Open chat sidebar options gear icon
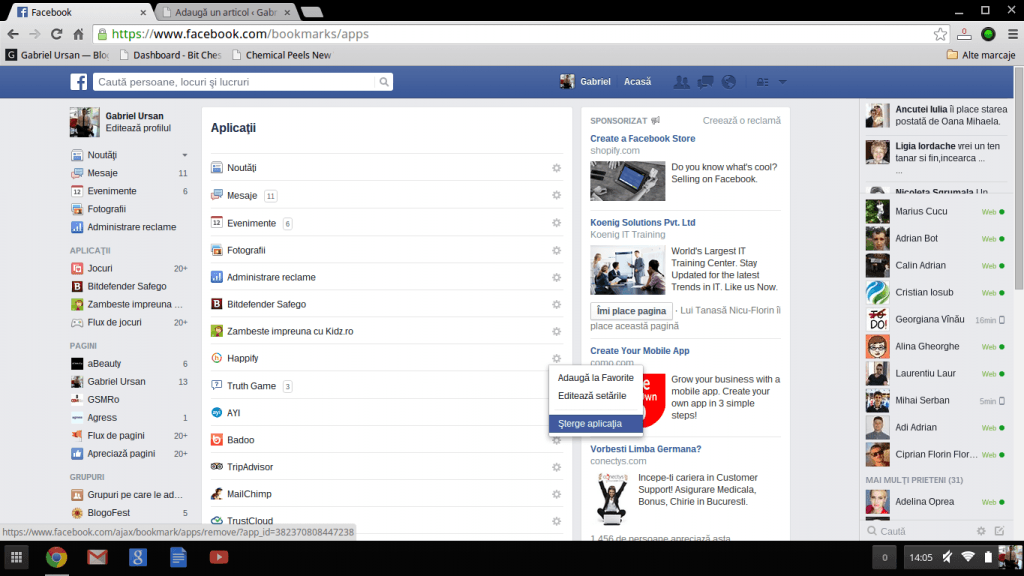Viewport: 1024px width, 576px height. (981, 532)
